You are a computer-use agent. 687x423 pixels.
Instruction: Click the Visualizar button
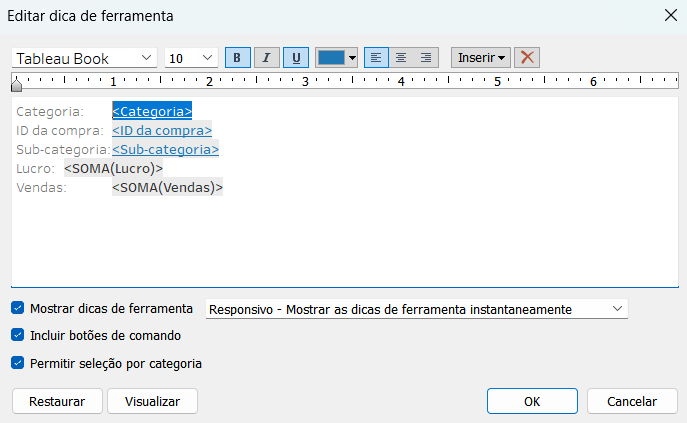152,401
